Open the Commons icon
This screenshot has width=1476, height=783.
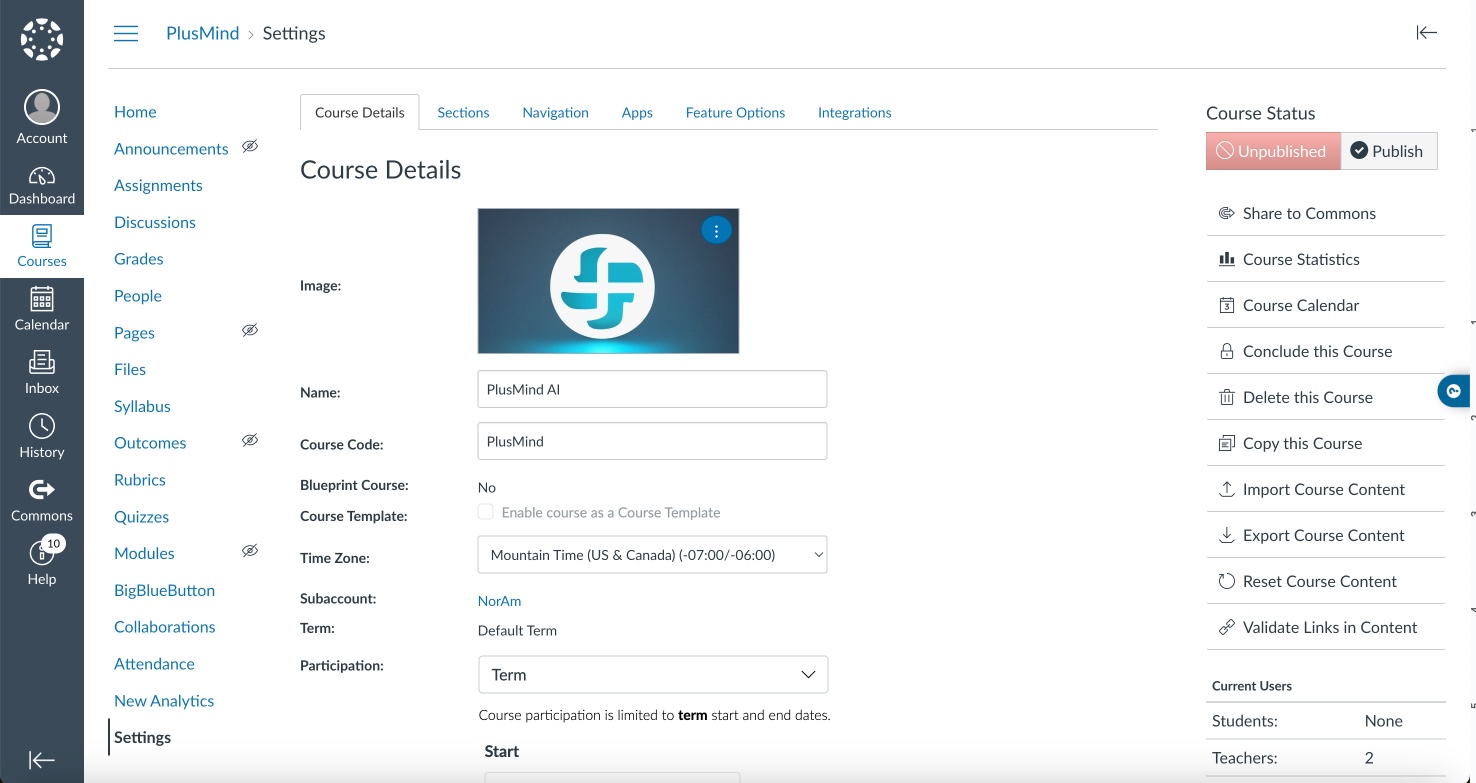pyautogui.click(x=42, y=500)
